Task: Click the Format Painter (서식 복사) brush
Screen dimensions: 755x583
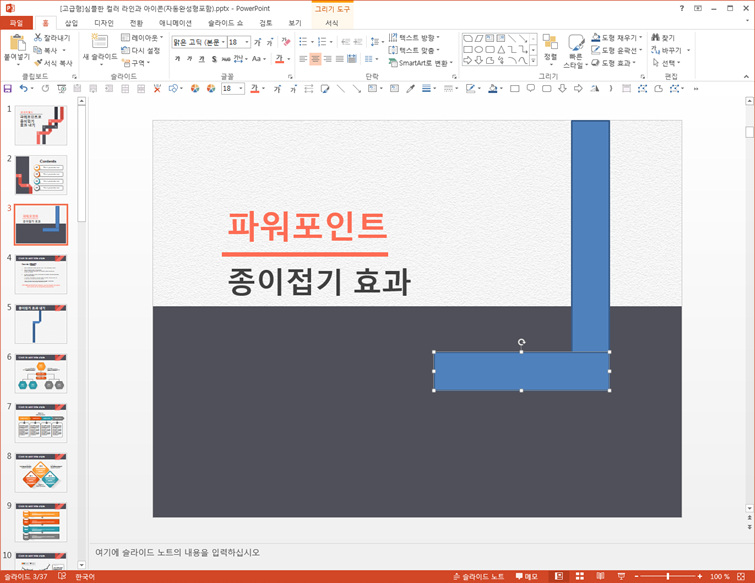Action: (53, 63)
